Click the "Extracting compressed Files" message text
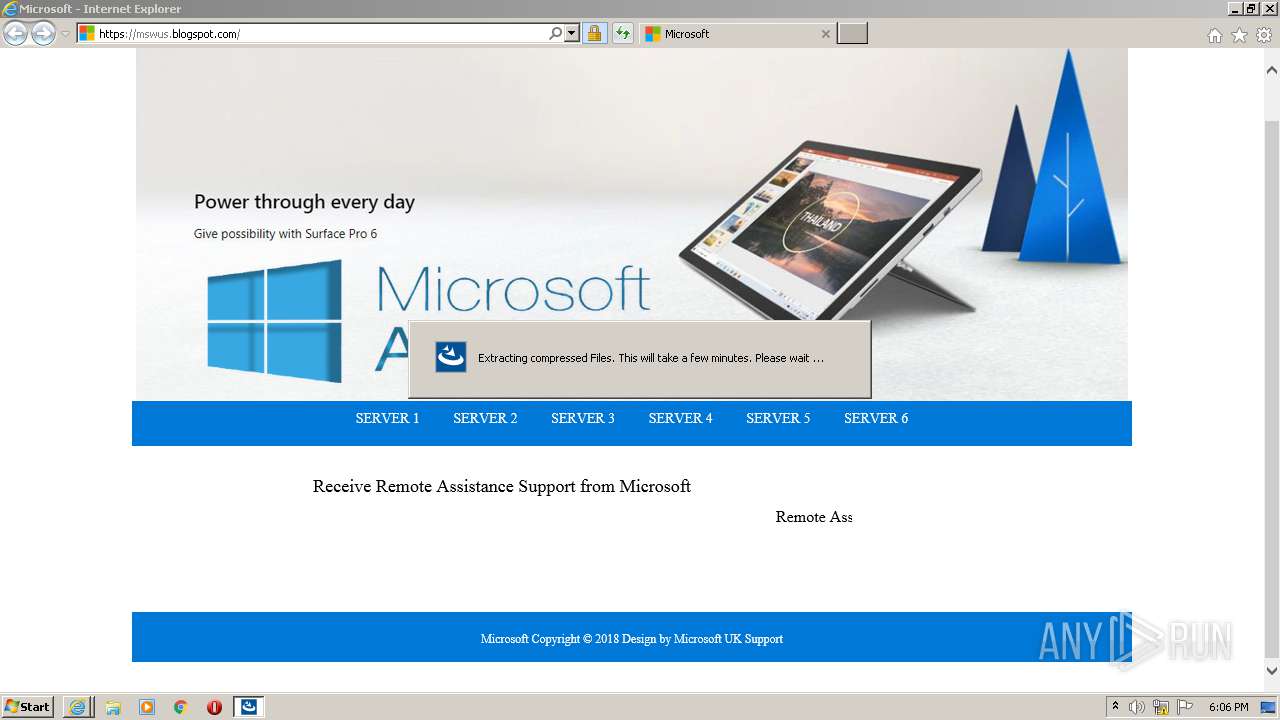Image resolution: width=1280 pixels, height=720 pixels. [651, 358]
